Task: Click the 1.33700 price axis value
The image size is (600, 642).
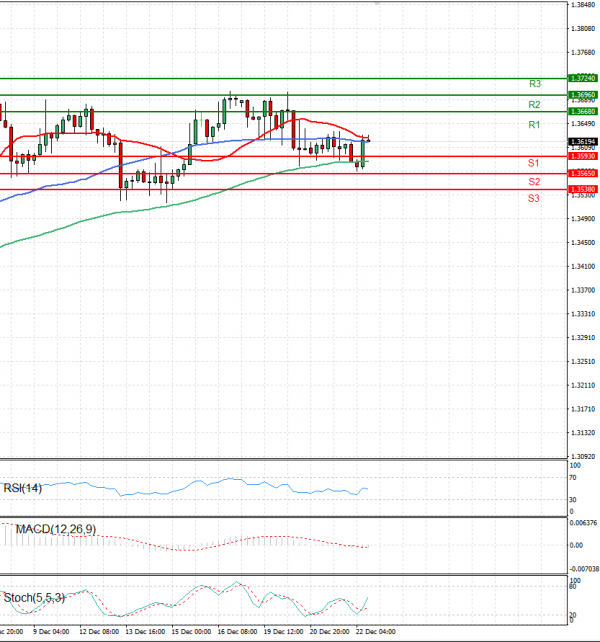Action: (x=583, y=290)
